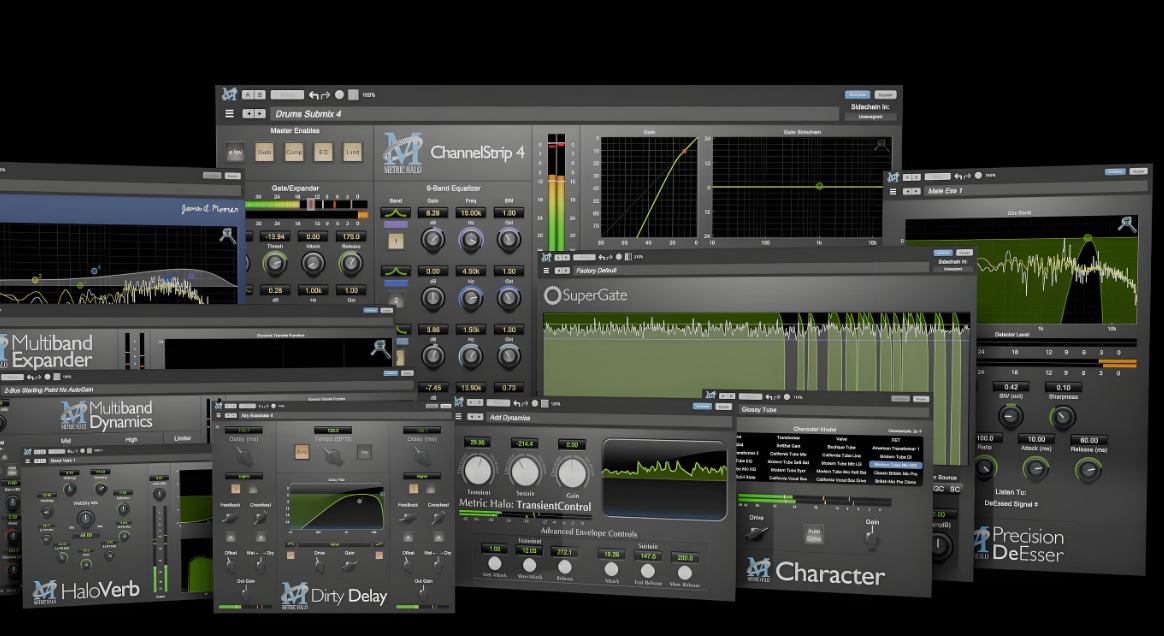Click the EQ band 1 frequency value 15.00k
This screenshot has height=636, width=1164.
[x=471, y=213]
